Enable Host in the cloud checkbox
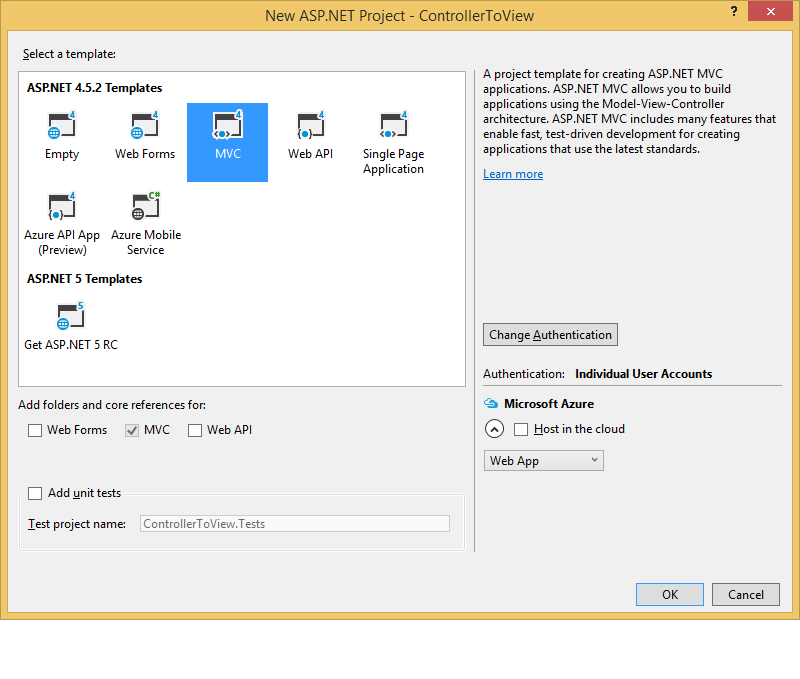The width and height of the screenshot is (800, 679). (521, 430)
